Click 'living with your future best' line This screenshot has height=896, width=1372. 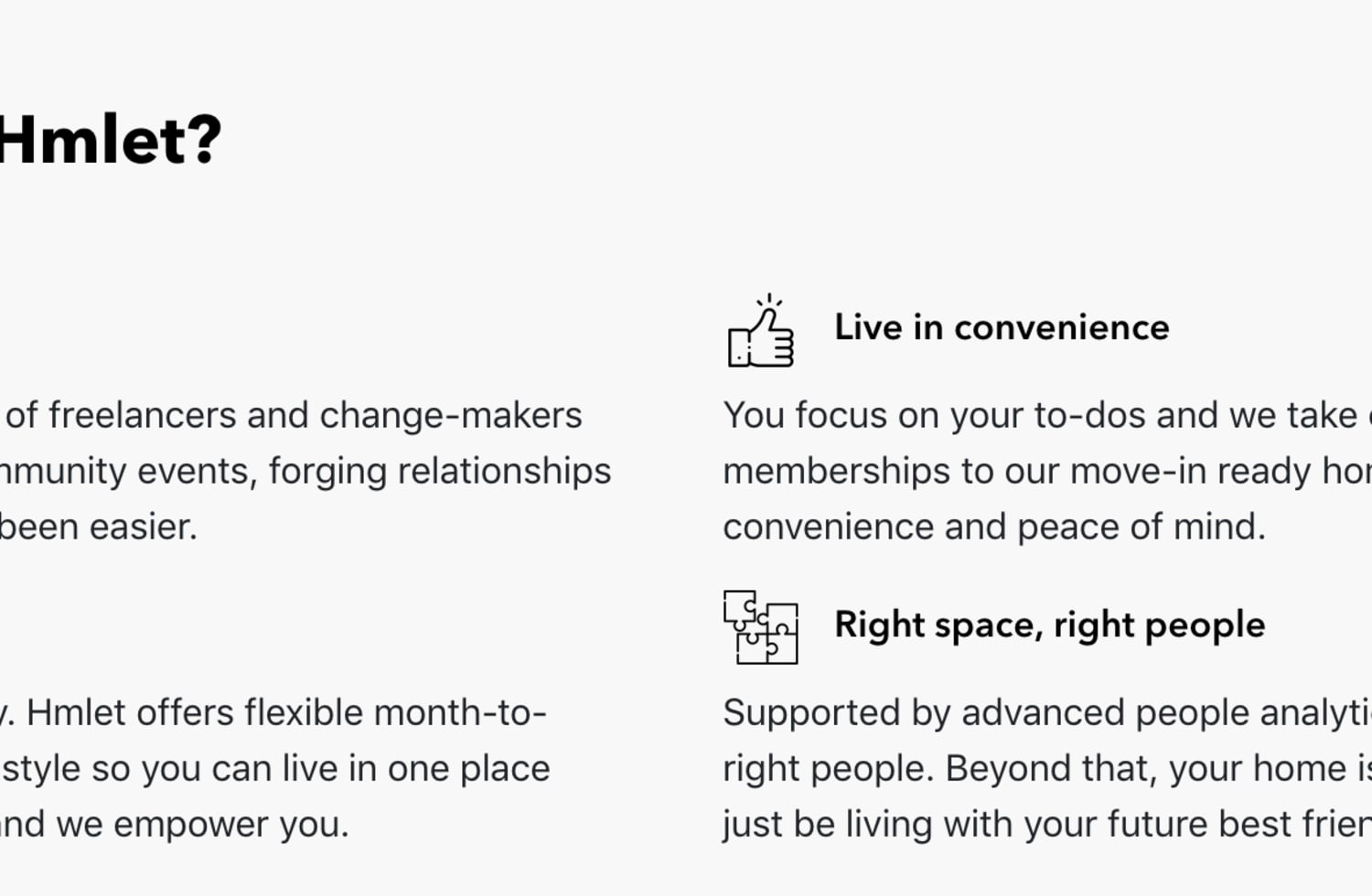coord(1047,825)
